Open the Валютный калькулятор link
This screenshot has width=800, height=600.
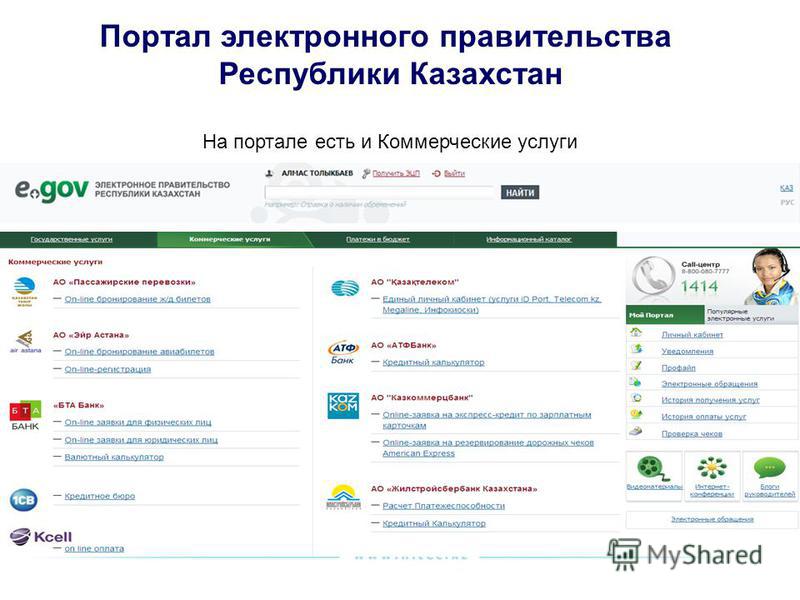(114, 457)
